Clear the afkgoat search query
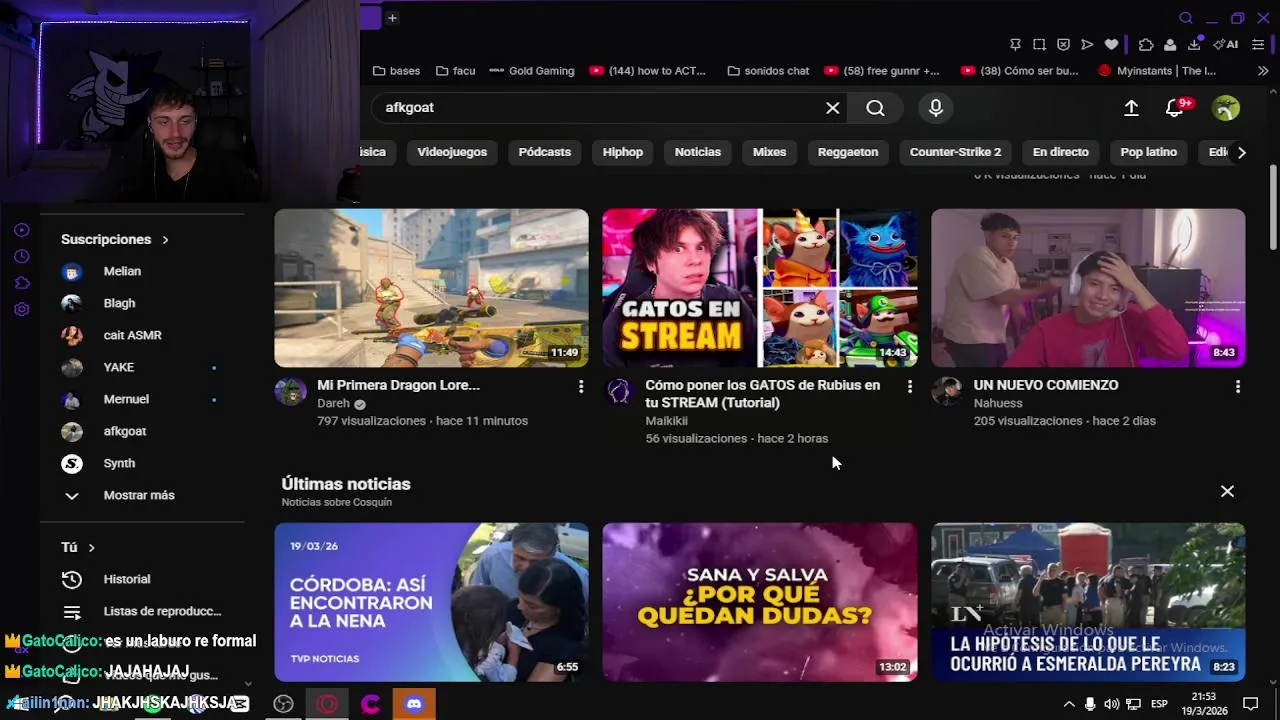The image size is (1280, 720). coord(832,108)
